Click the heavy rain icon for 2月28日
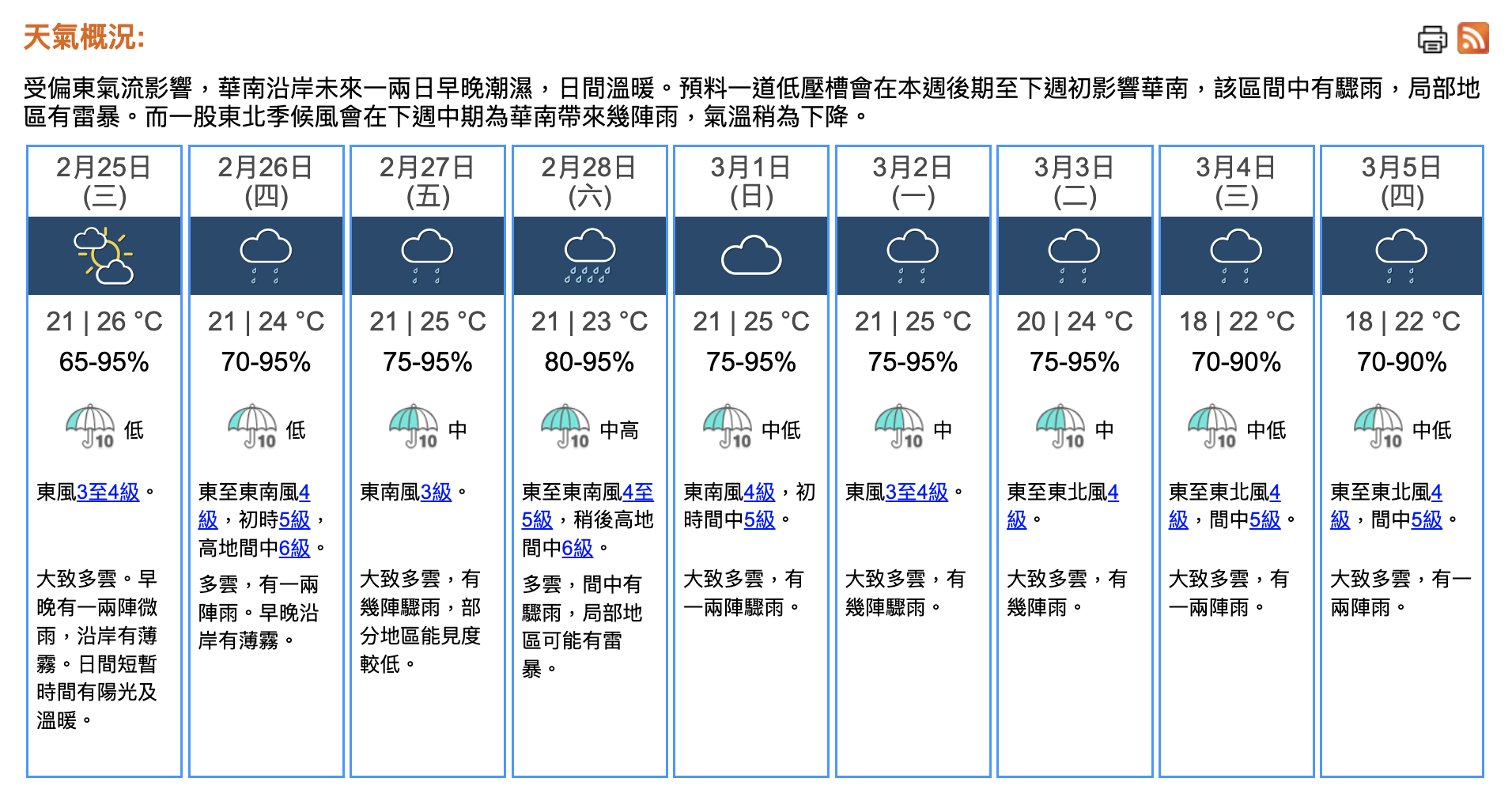This screenshot has height=797, width=1512. click(589, 255)
